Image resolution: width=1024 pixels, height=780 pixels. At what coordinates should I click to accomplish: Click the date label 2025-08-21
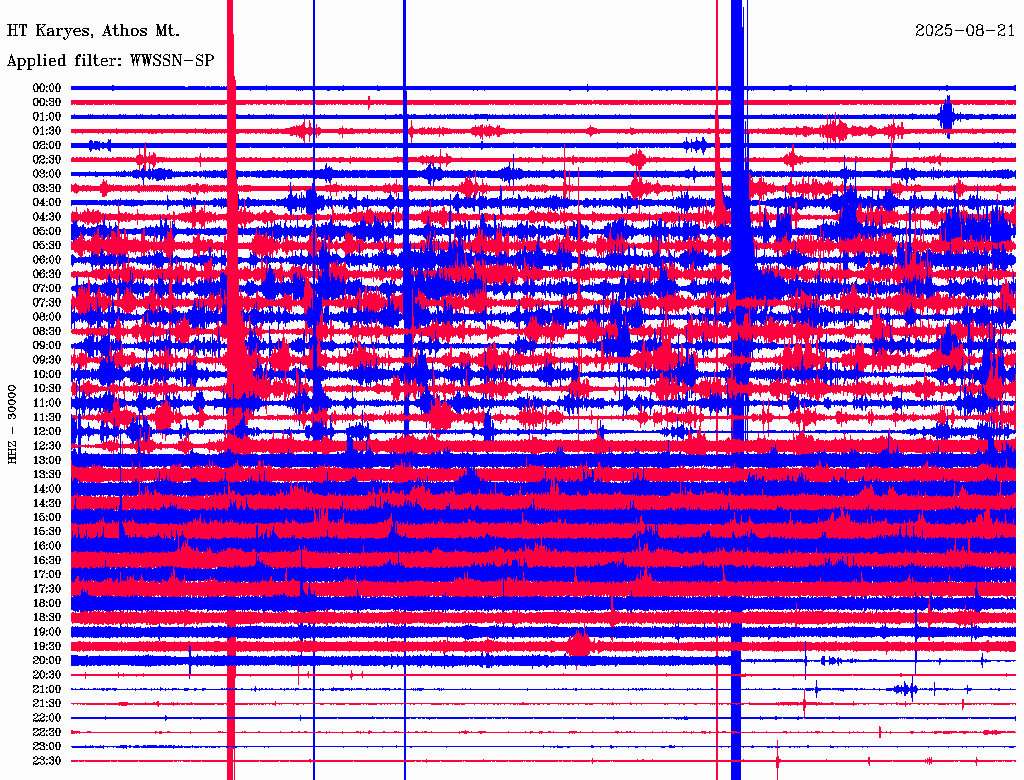point(965,31)
